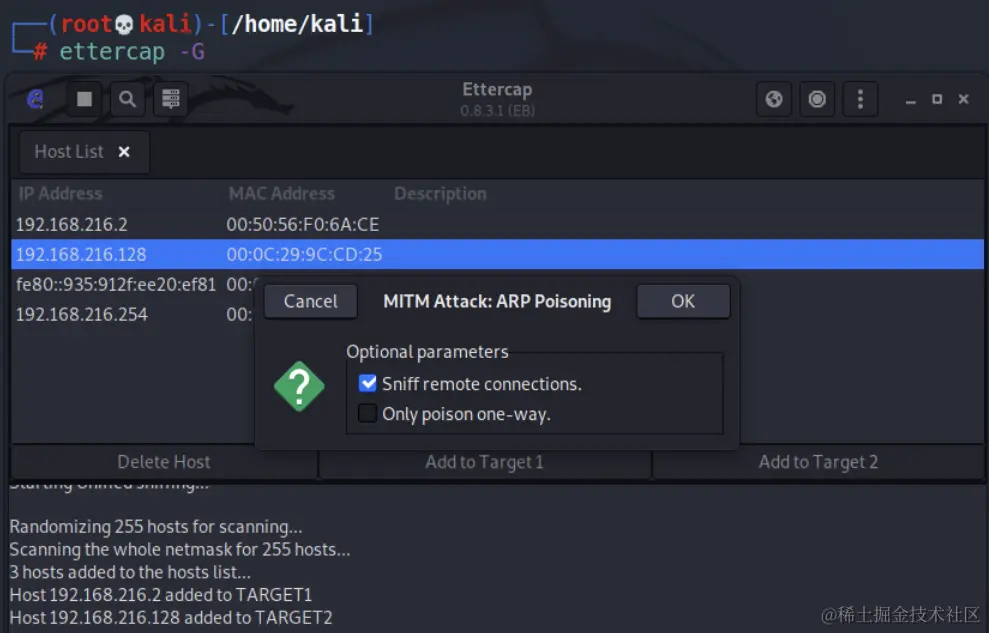Viewport: 989px width, 633px height.
Task: Cancel the ARP Poisoning dialog
Action: [310, 301]
